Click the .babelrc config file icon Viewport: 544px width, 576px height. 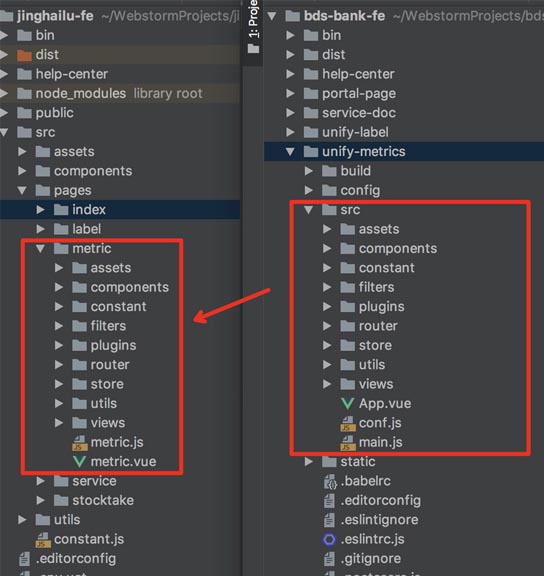(x=330, y=482)
